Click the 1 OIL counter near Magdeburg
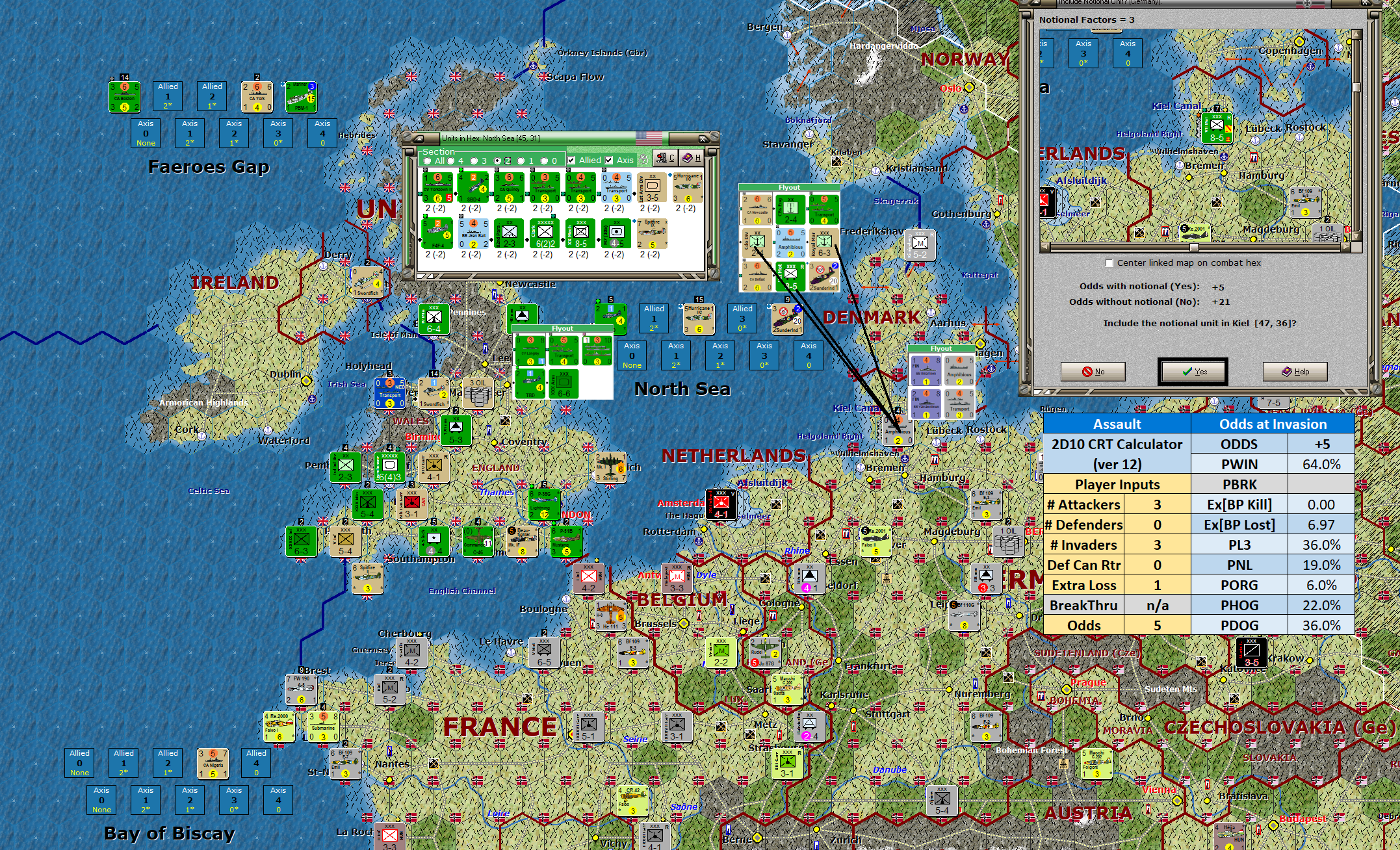Screen dimensions: 1400x850 1008,541
